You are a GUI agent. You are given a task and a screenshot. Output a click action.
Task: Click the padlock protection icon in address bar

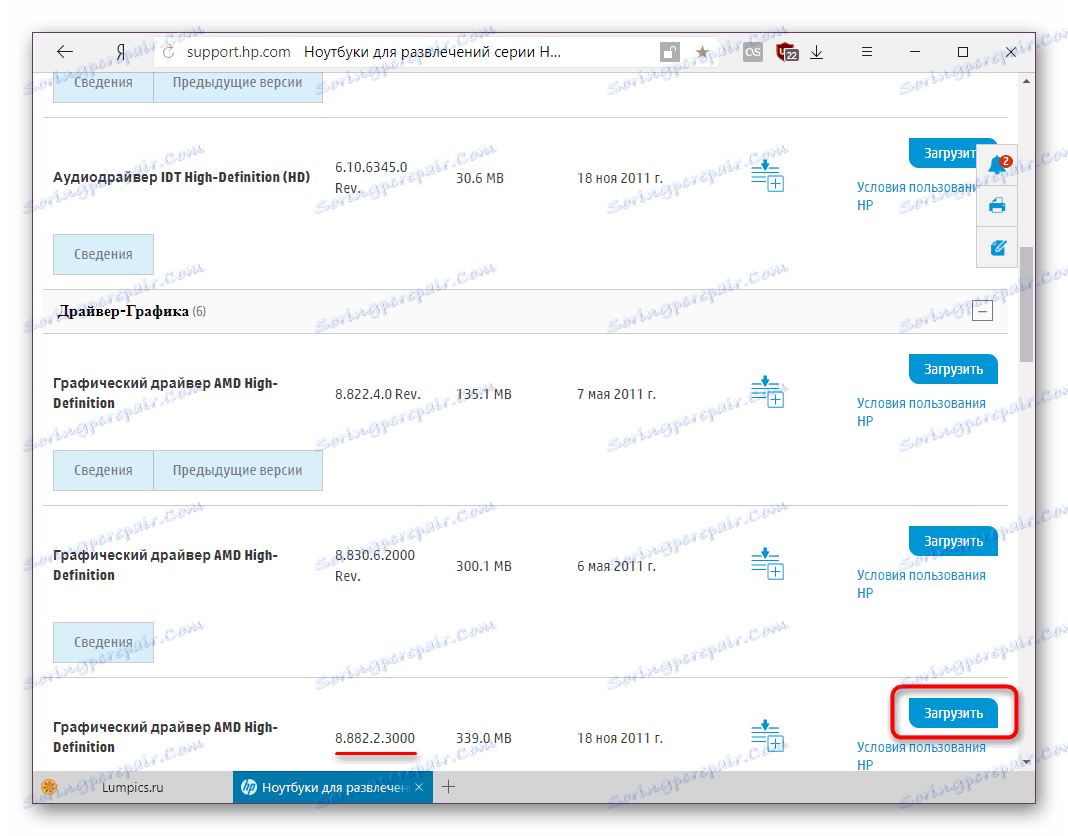tap(670, 52)
